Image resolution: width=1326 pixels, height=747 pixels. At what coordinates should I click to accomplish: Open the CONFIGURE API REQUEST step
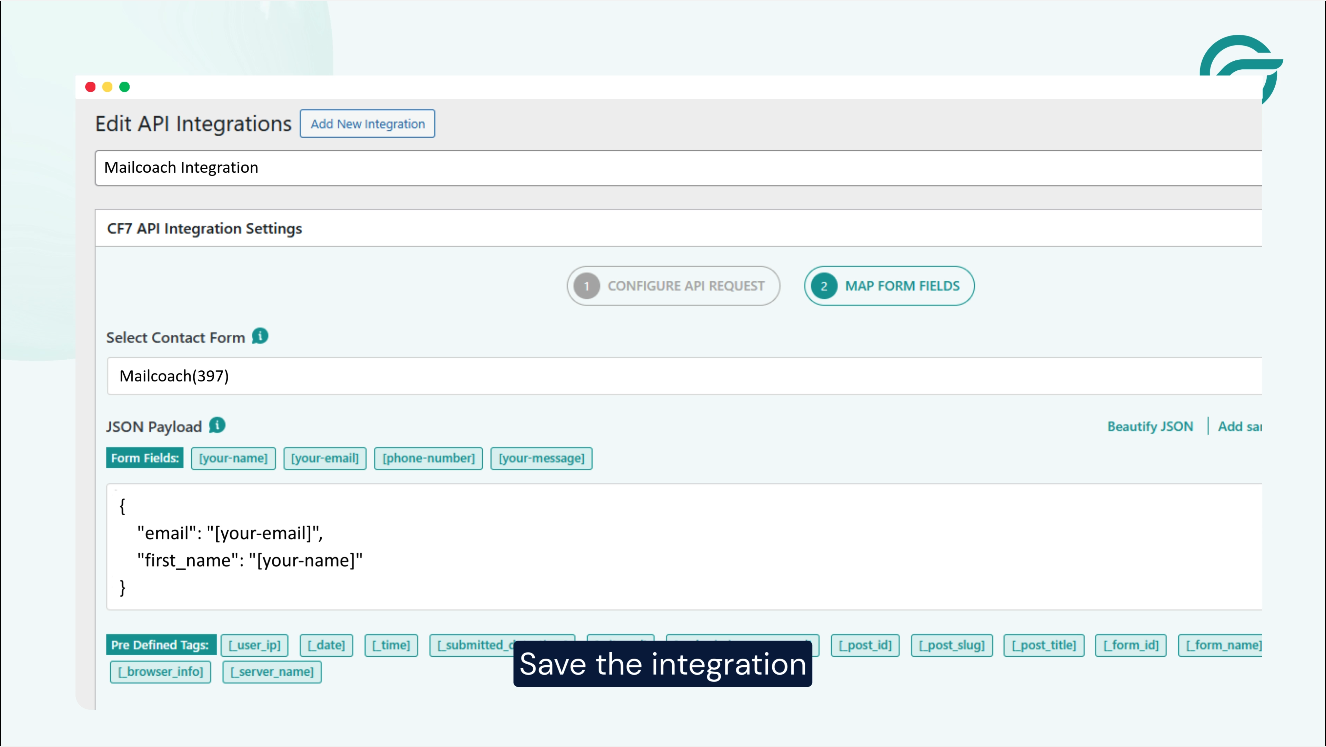click(673, 286)
